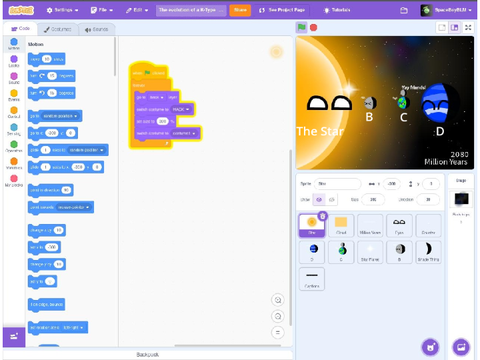Select the Motion blocks category
Viewport: 480px width, 360px height.
click(14, 44)
